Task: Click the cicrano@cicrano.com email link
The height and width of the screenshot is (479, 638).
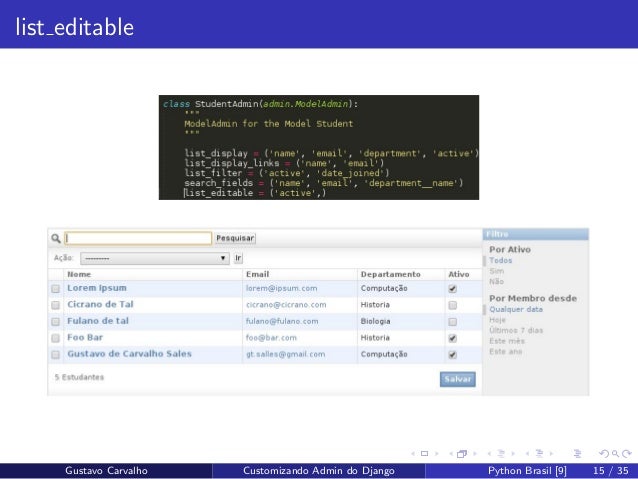Action: click(286, 305)
